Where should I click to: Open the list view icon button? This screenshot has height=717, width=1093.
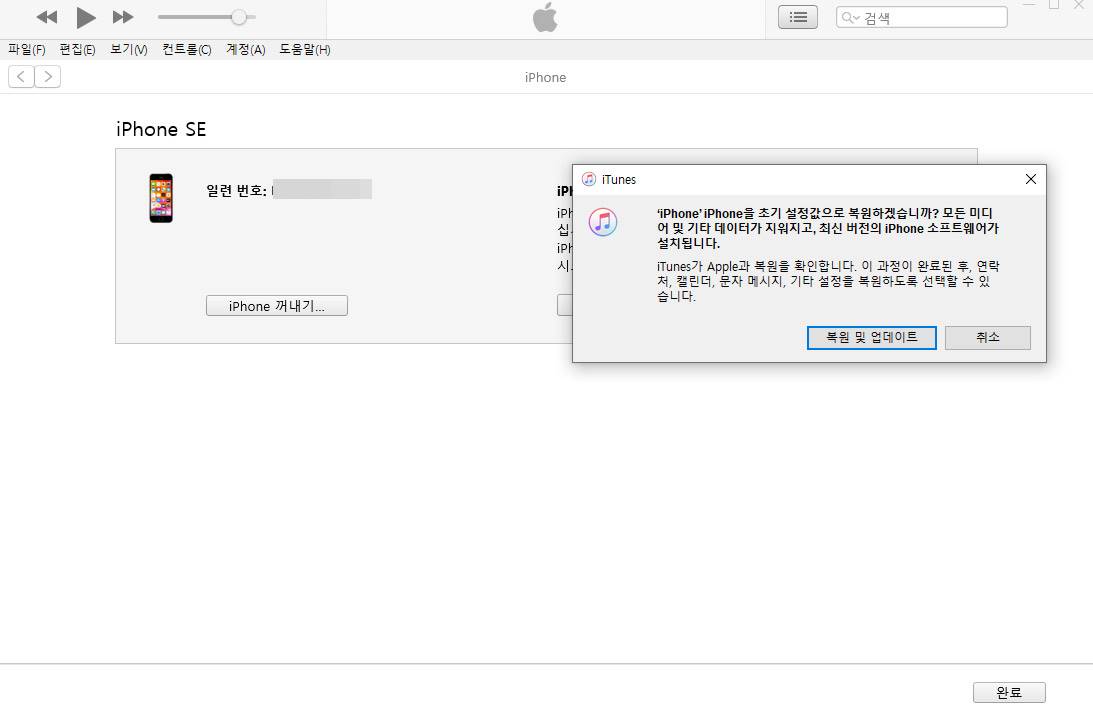click(797, 17)
